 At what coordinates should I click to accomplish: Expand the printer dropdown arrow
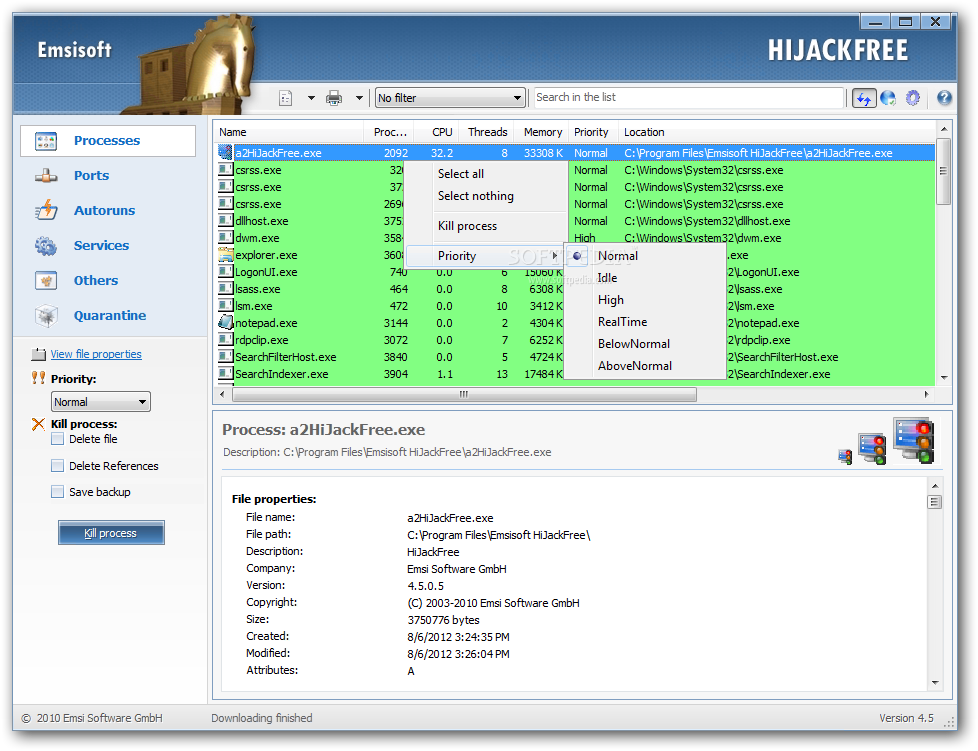359,98
